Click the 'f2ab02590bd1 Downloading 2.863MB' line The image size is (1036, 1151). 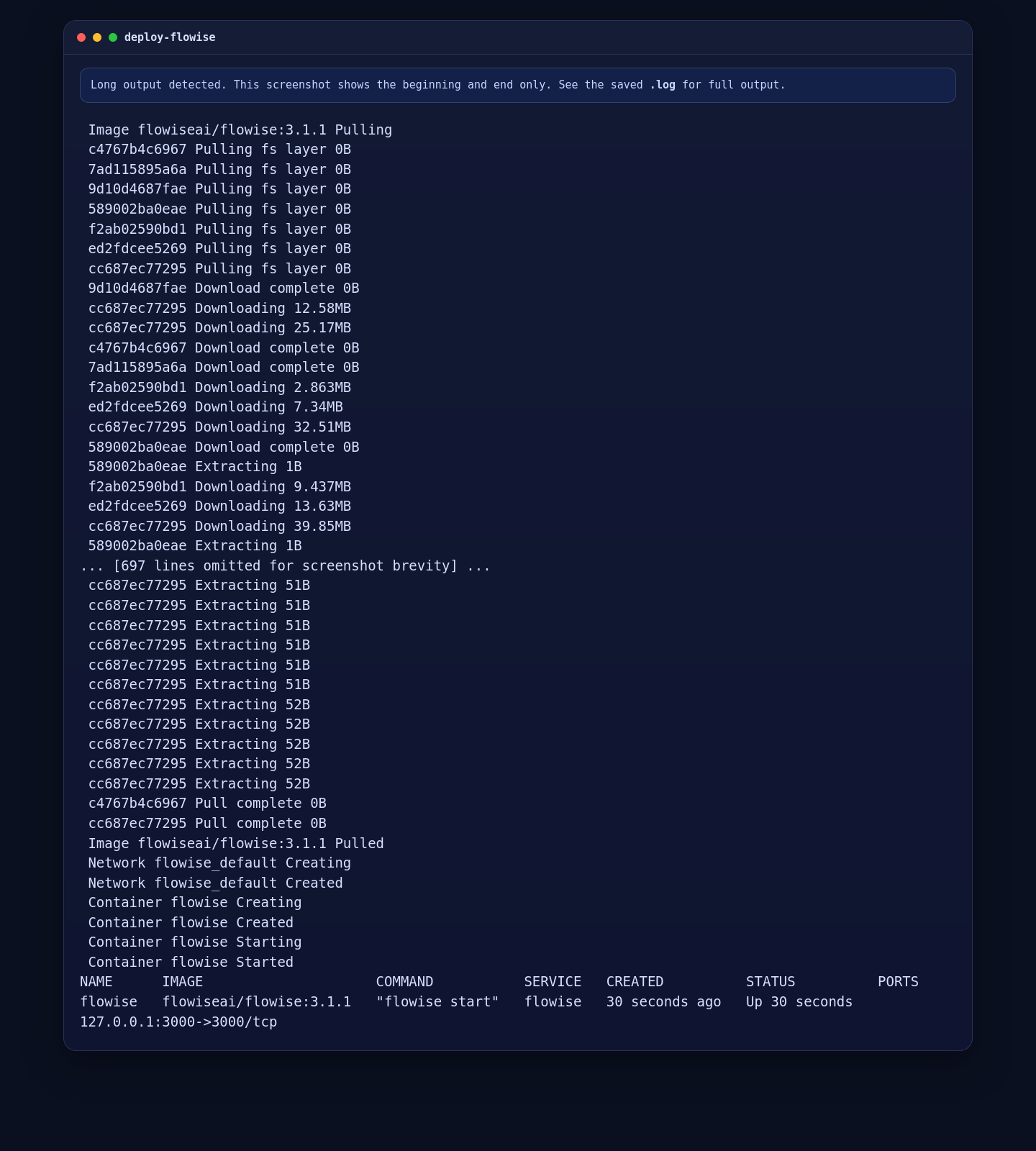click(x=219, y=388)
